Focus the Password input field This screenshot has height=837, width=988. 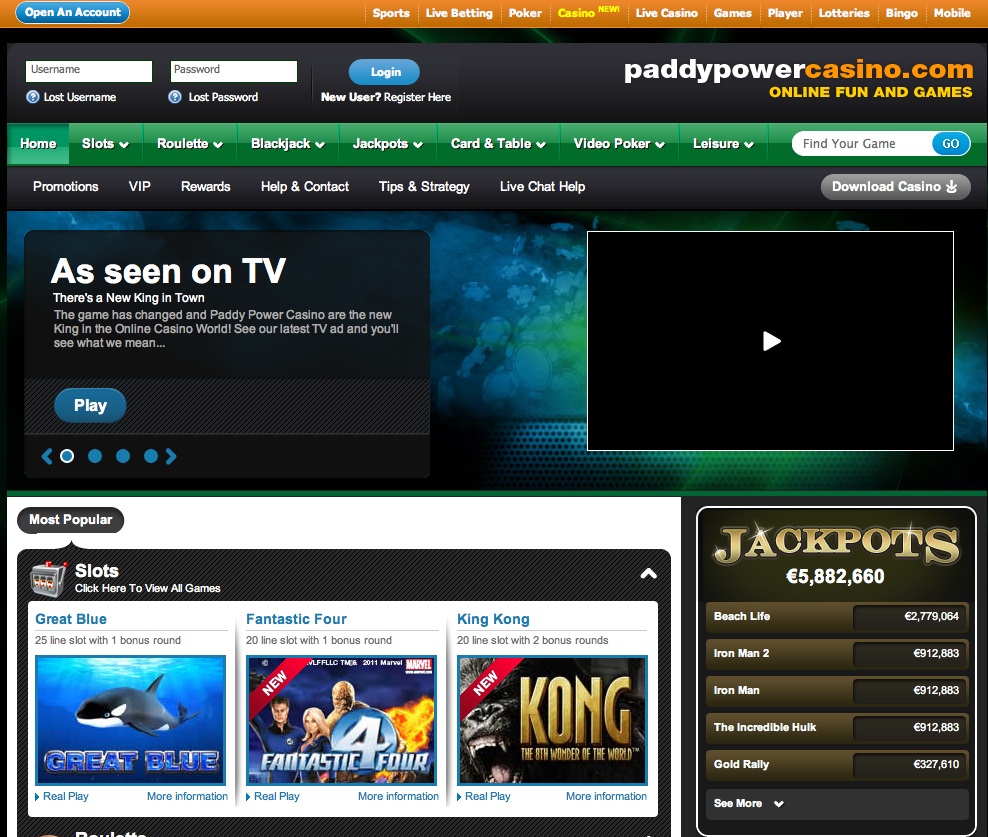(x=234, y=71)
